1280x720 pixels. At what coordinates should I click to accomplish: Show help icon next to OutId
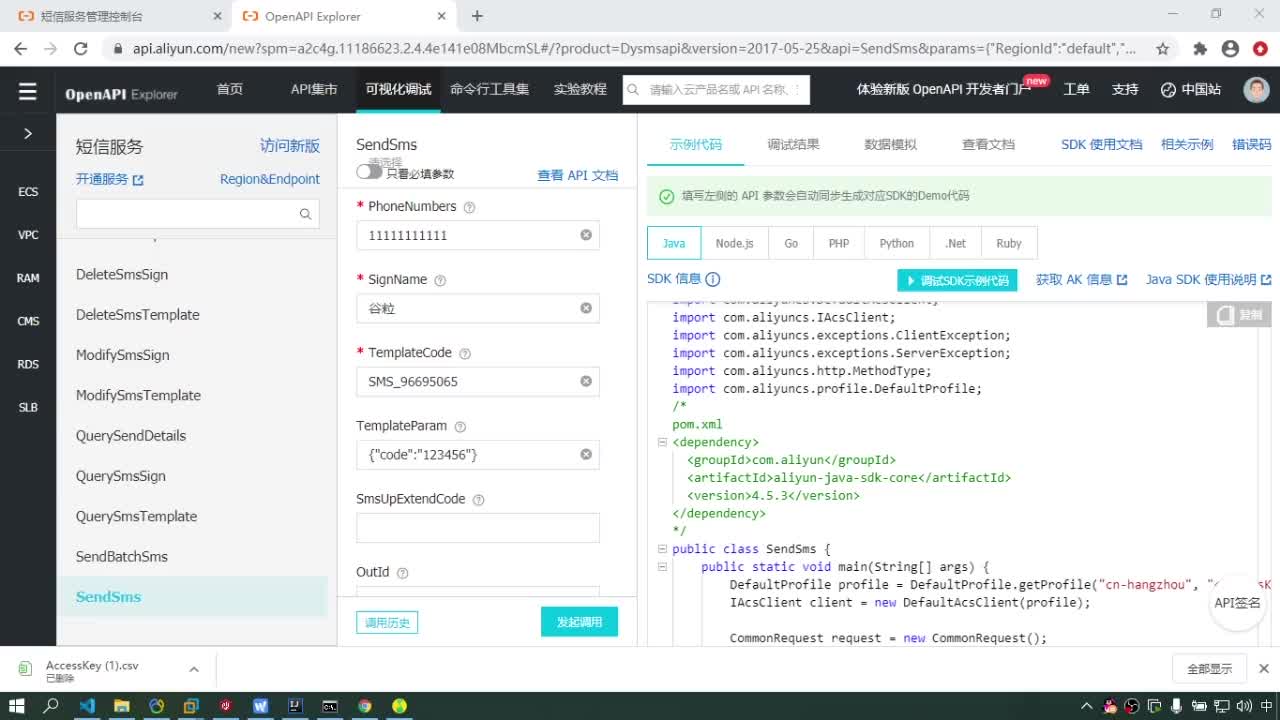[403, 573]
